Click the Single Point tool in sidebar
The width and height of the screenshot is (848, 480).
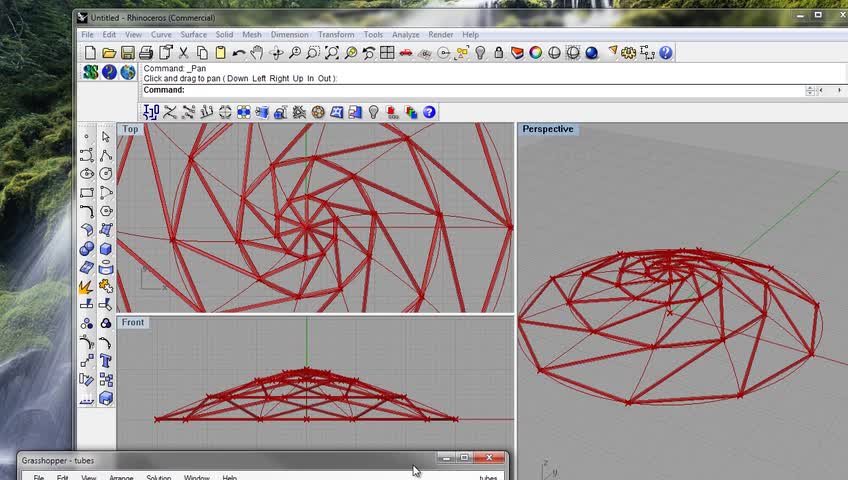click(x=87, y=137)
